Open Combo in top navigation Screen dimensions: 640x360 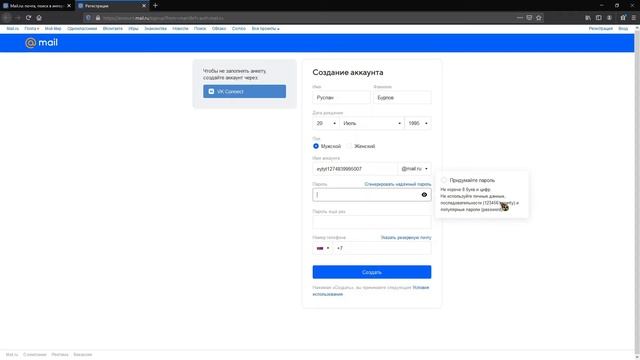point(239,29)
